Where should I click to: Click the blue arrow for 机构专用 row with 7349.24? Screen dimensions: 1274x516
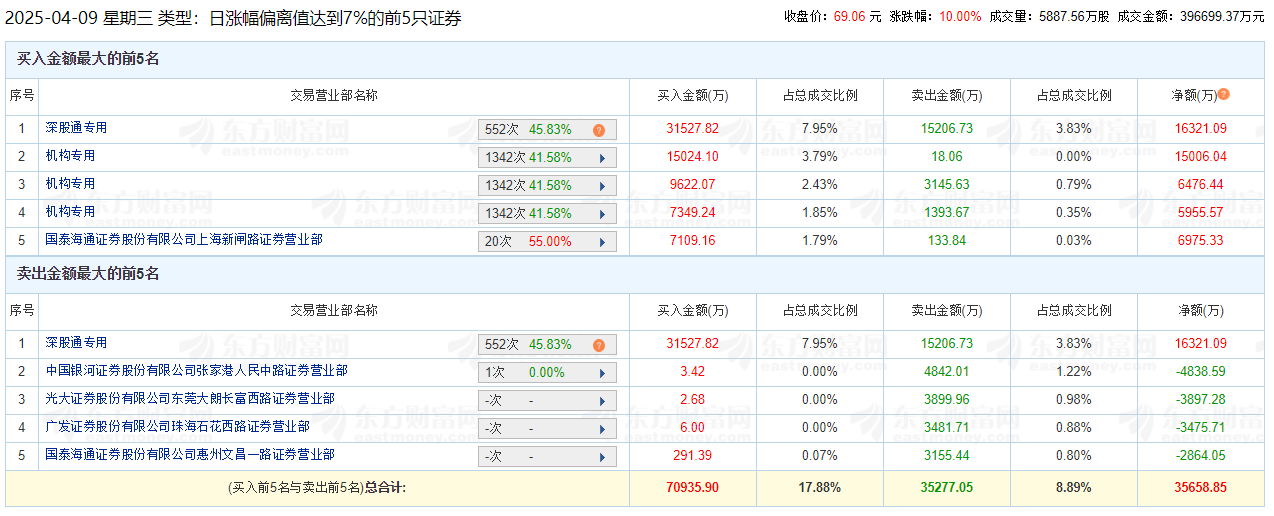(602, 214)
